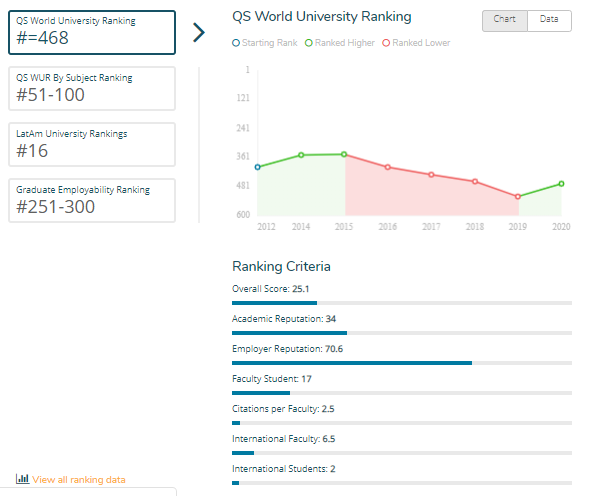The width and height of the screenshot is (589, 496).
Task: Switch to the Data tab
Action: (x=549, y=21)
